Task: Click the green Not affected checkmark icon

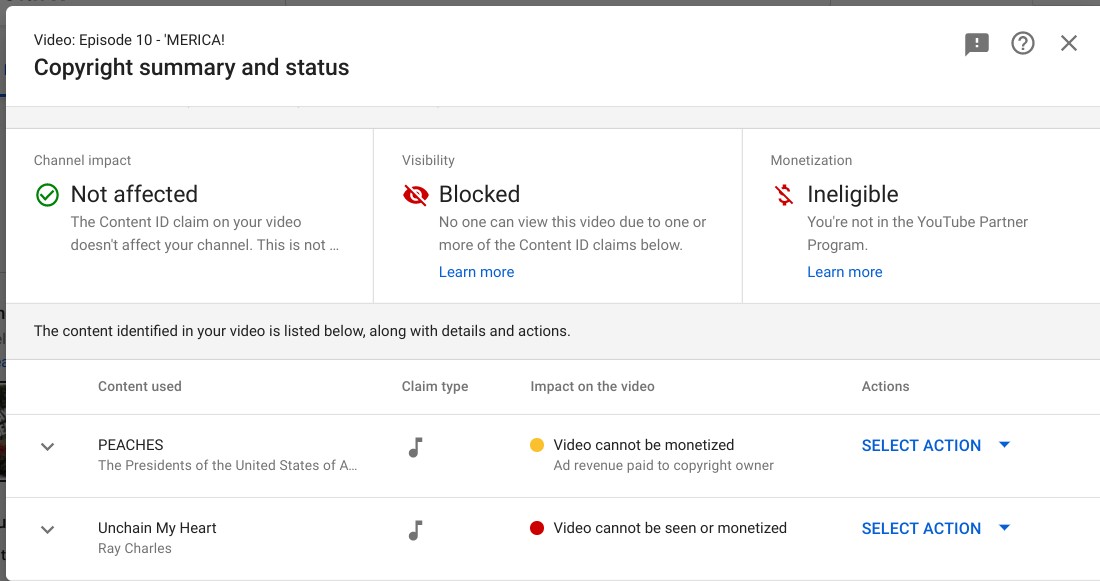Action: pos(47,194)
